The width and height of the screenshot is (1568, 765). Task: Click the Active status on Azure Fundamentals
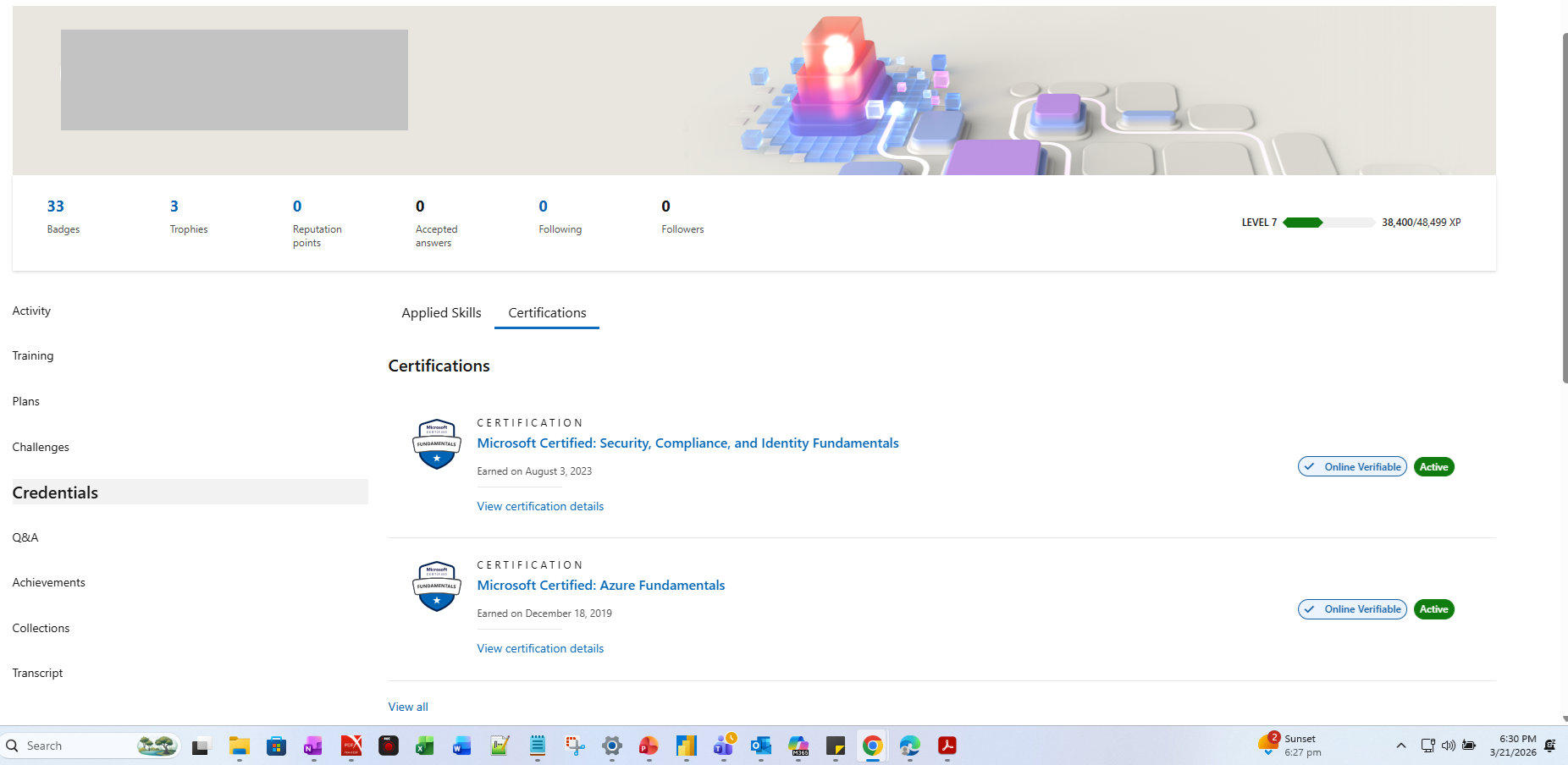(x=1434, y=609)
